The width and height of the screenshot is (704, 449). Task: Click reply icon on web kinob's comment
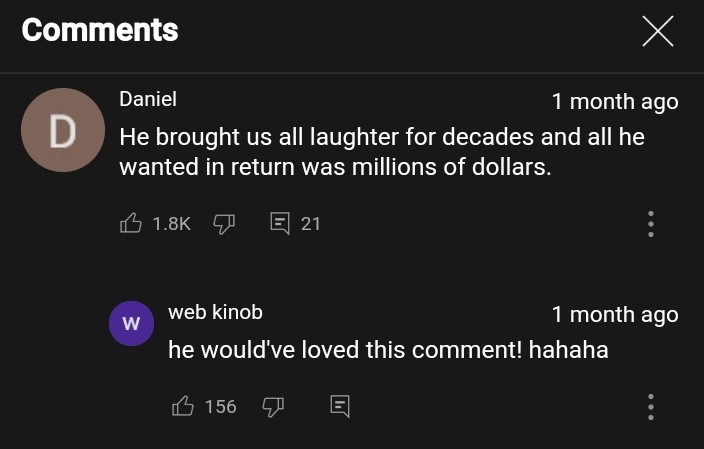click(x=339, y=406)
